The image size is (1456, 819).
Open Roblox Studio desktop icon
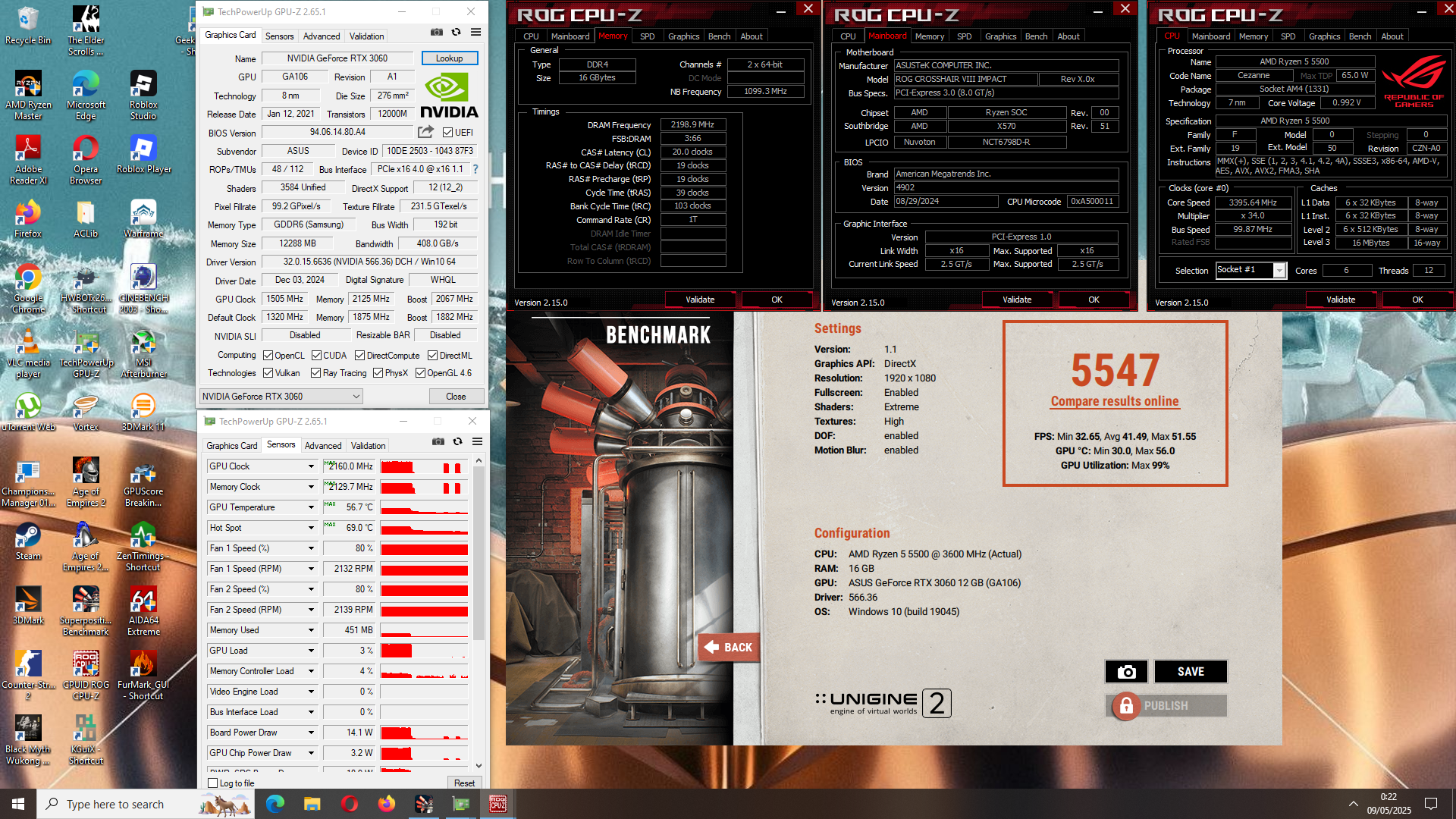[x=143, y=95]
